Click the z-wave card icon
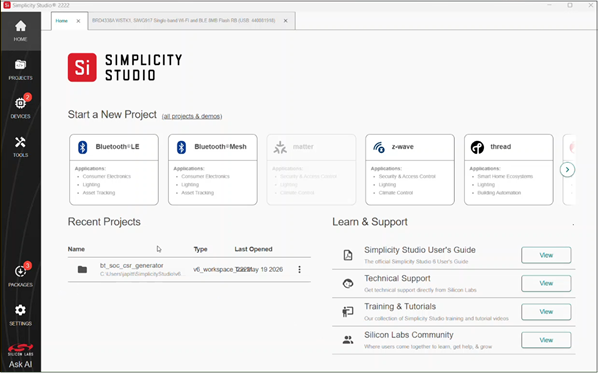 click(x=379, y=147)
